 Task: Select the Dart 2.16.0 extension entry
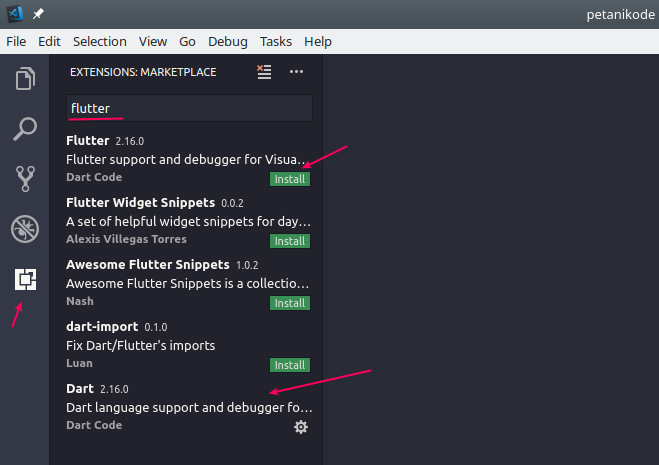click(190, 407)
